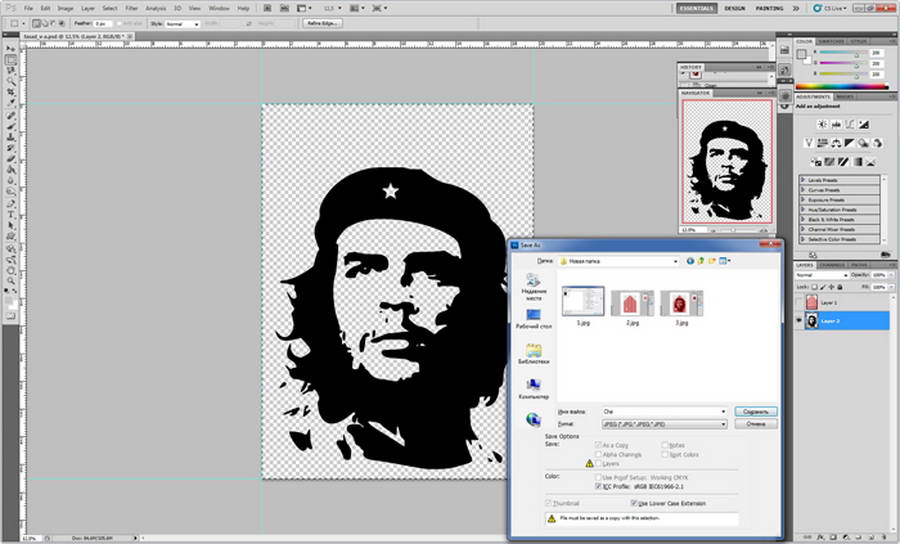The height and width of the screenshot is (544, 900).
Task: Select the Move tool in the toolbox
Action: pos(11,49)
